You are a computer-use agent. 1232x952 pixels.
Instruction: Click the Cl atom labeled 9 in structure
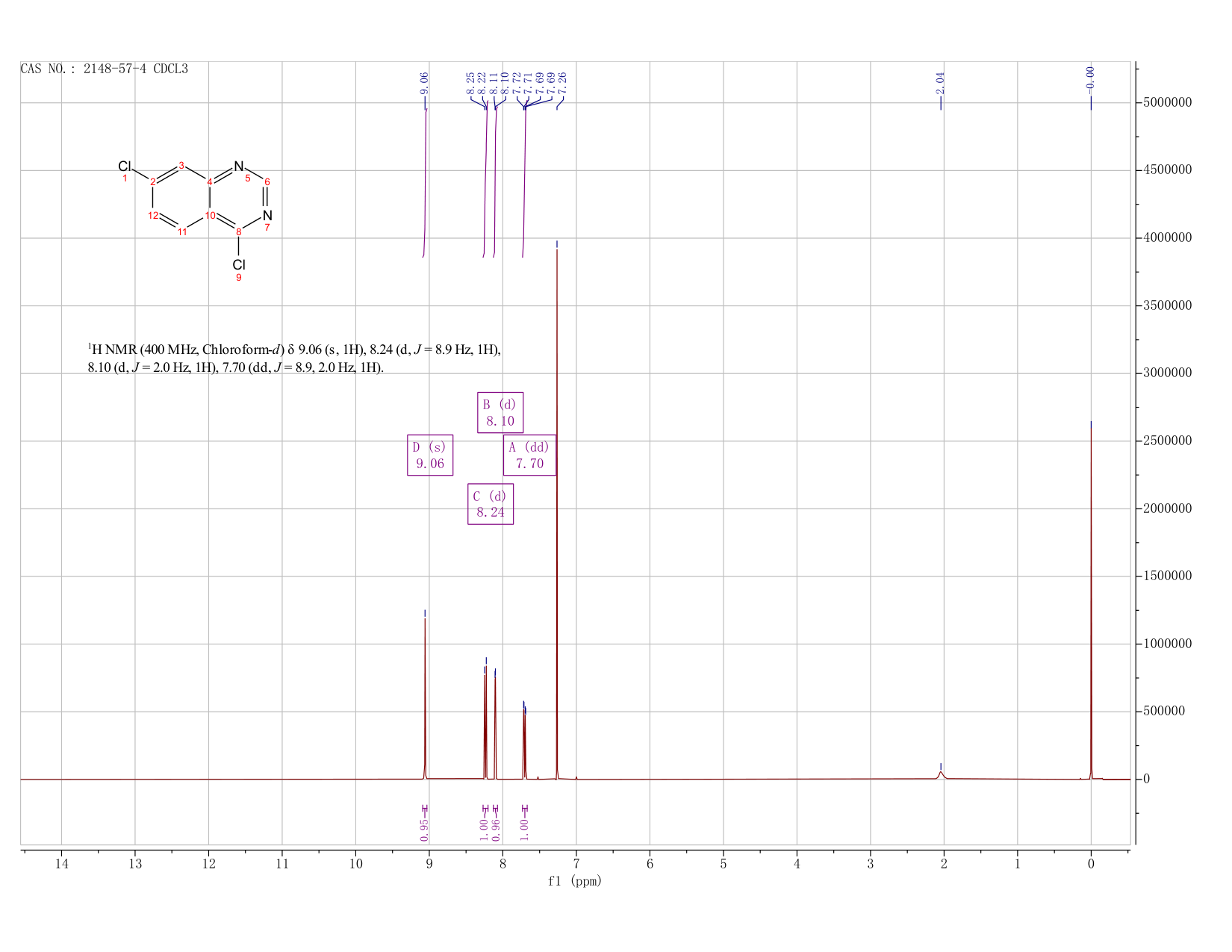[239, 265]
